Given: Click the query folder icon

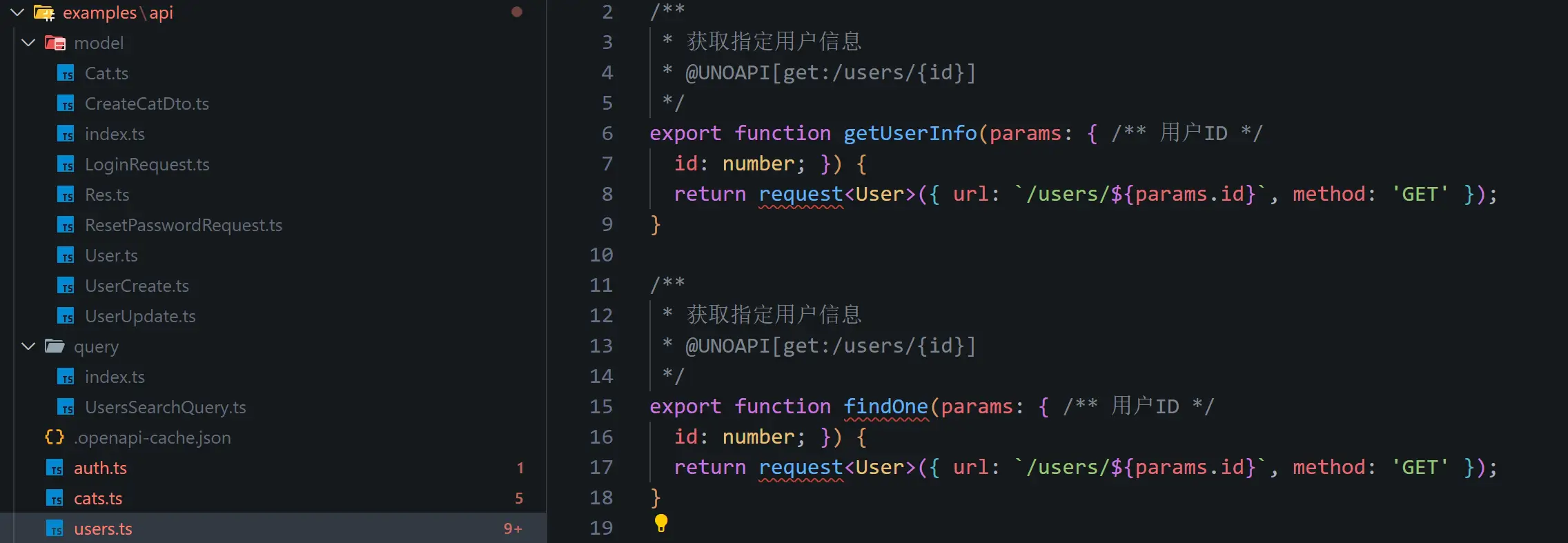Looking at the screenshot, I should (x=55, y=346).
